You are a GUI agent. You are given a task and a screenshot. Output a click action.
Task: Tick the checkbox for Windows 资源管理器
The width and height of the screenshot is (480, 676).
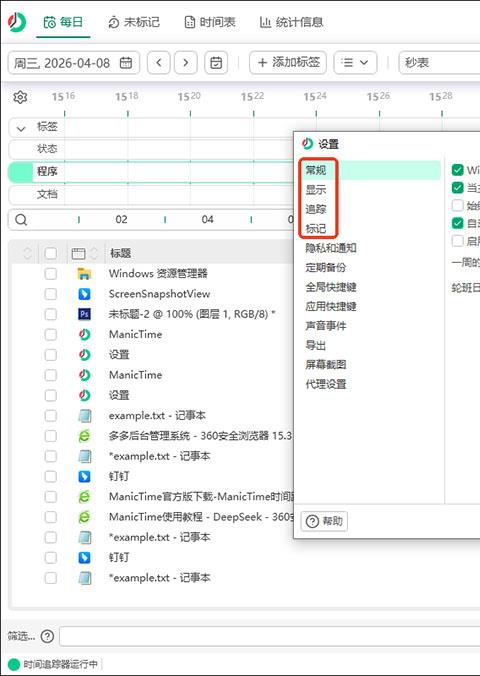pos(50,273)
